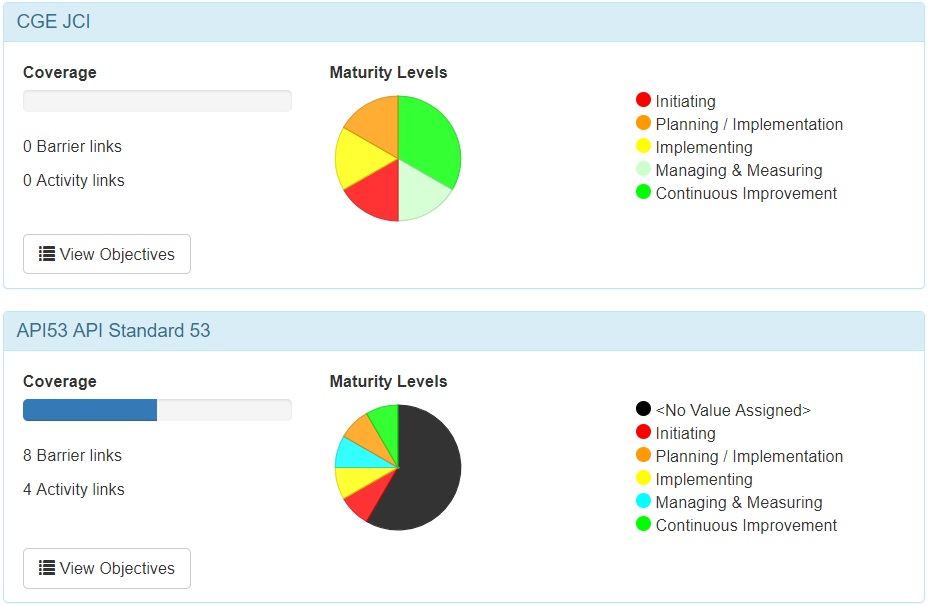Click the pale green Managing & Measuring legend dot

(643, 169)
